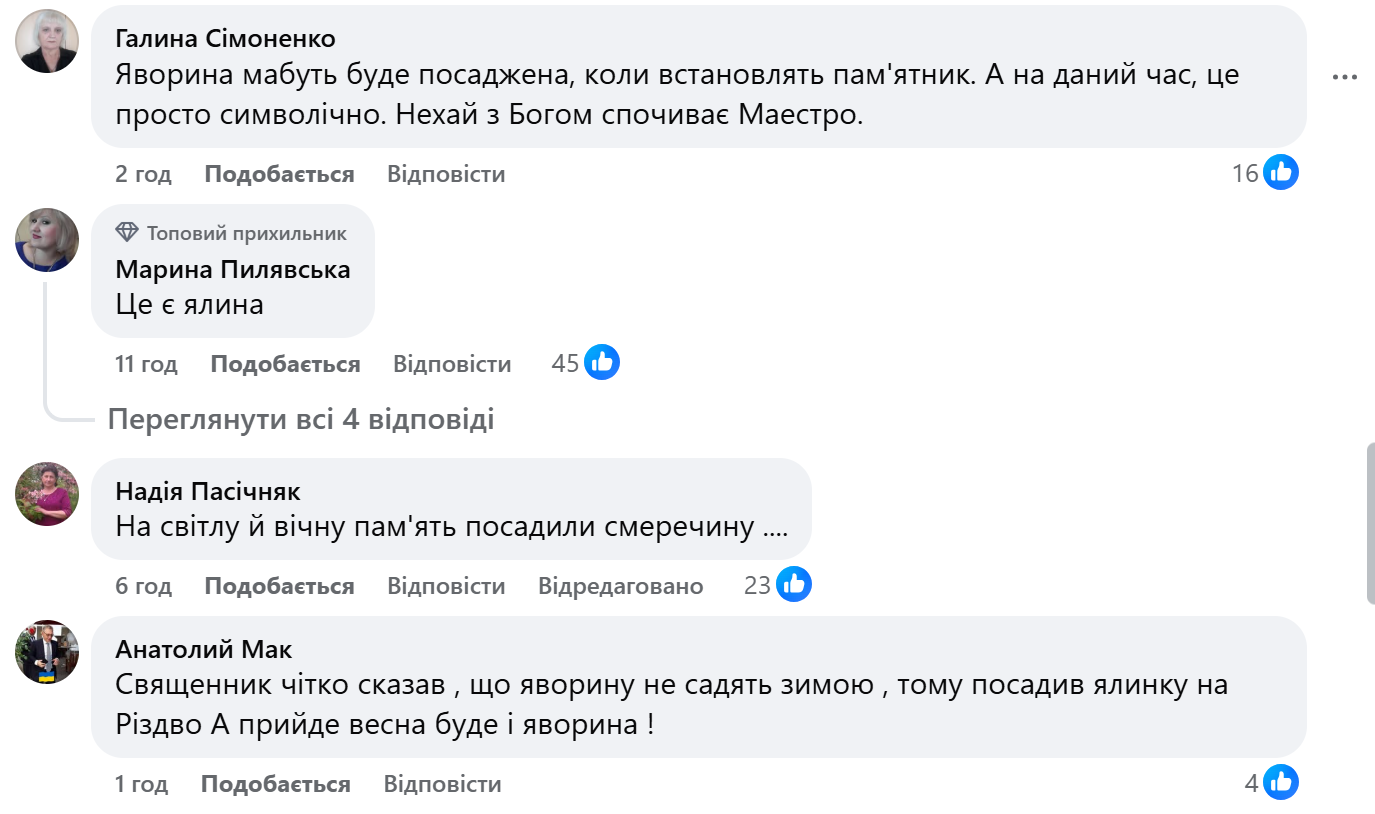Click Марина Пилявська's avatar
Image resolution: width=1375 pixels, height=814 pixels.
tap(45, 240)
